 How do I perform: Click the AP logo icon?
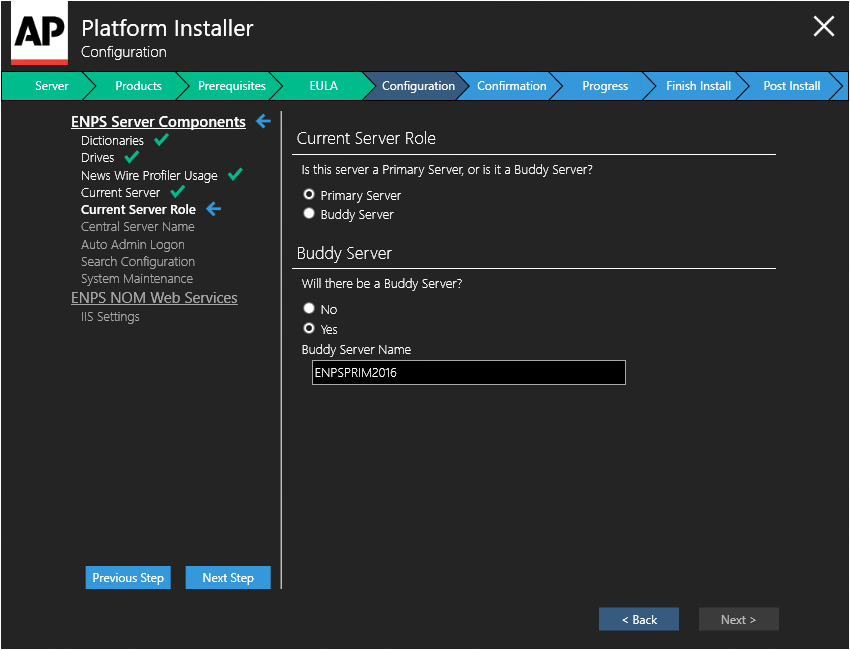[39, 33]
